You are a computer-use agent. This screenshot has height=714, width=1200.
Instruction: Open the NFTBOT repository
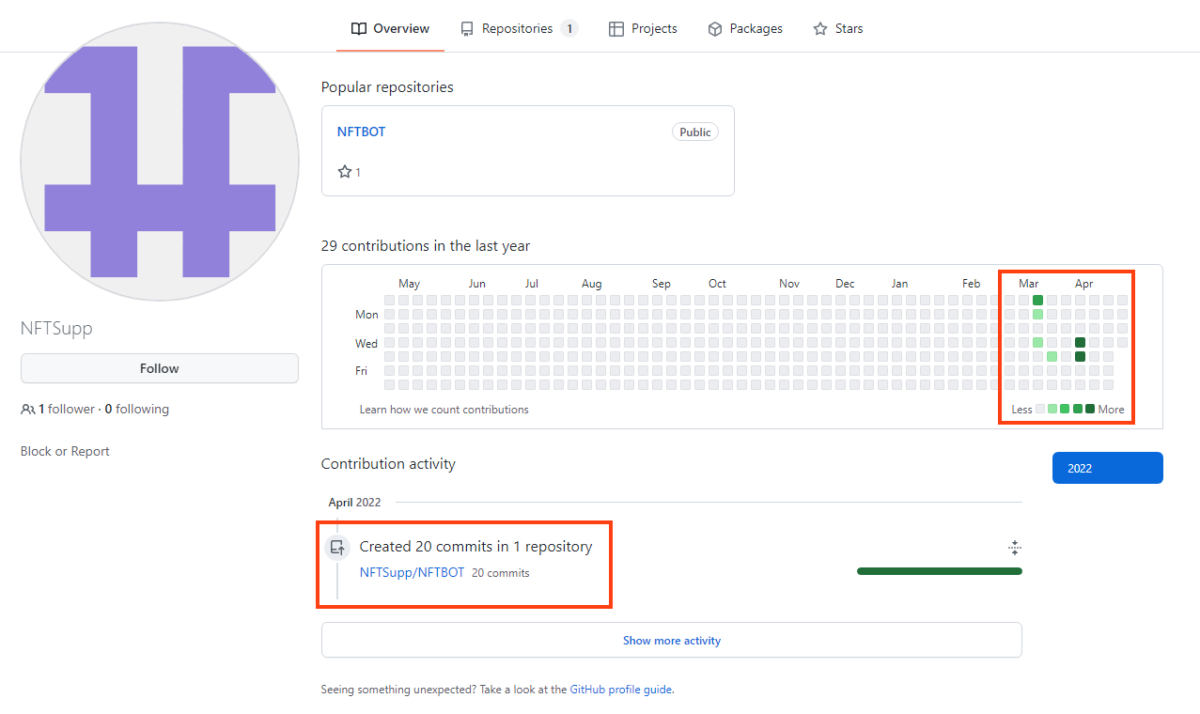coord(361,131)
